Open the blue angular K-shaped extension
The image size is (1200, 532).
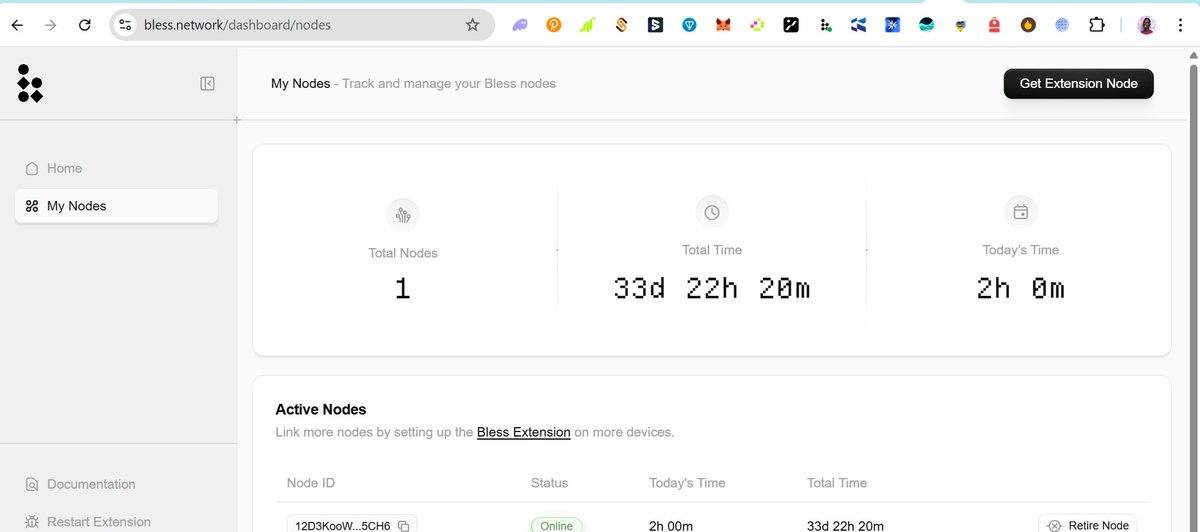tap(858, 25)
